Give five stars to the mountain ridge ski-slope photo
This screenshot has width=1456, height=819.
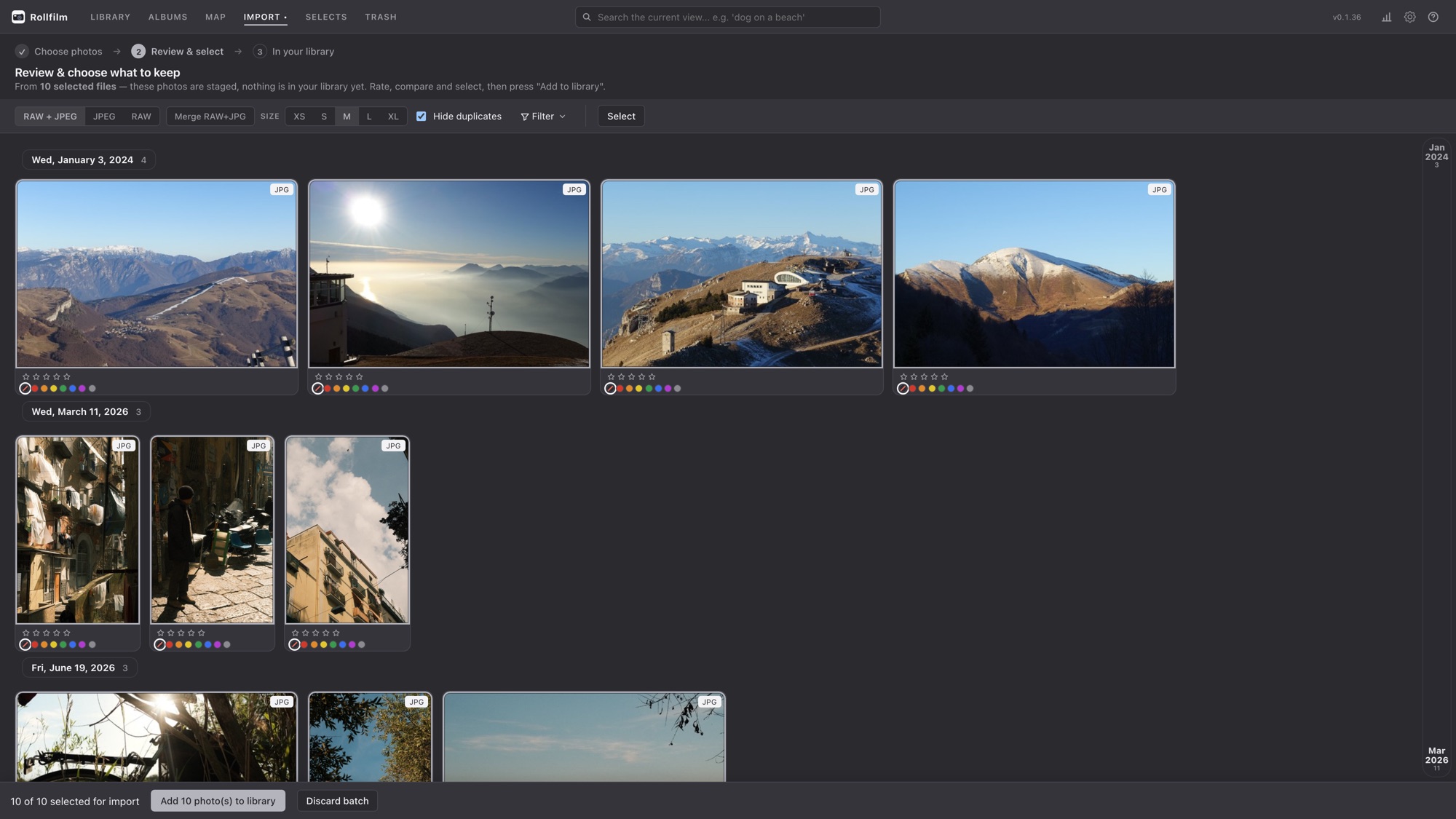tap(67, 376)
